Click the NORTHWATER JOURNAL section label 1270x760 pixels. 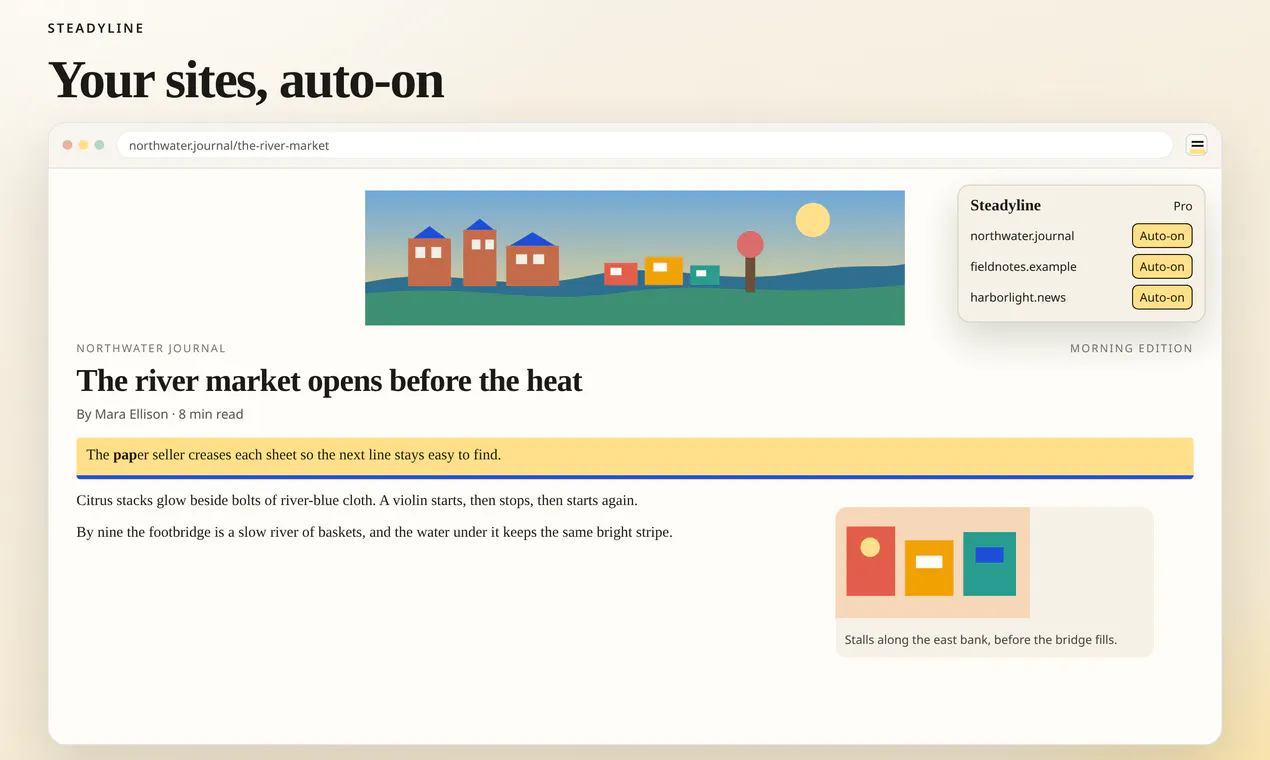tap(151, 349)
